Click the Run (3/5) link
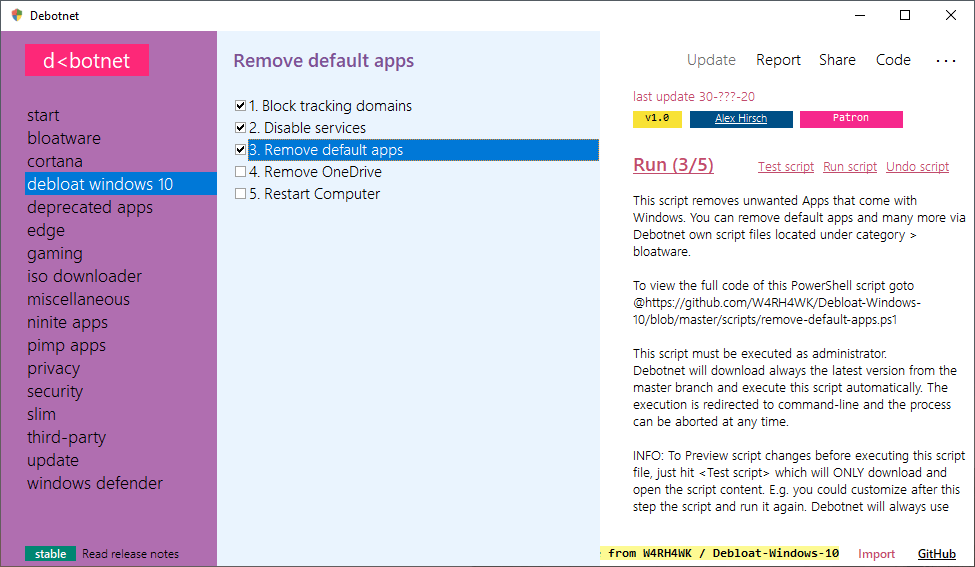This screenshot has height=567, width=975. (673, 165)
